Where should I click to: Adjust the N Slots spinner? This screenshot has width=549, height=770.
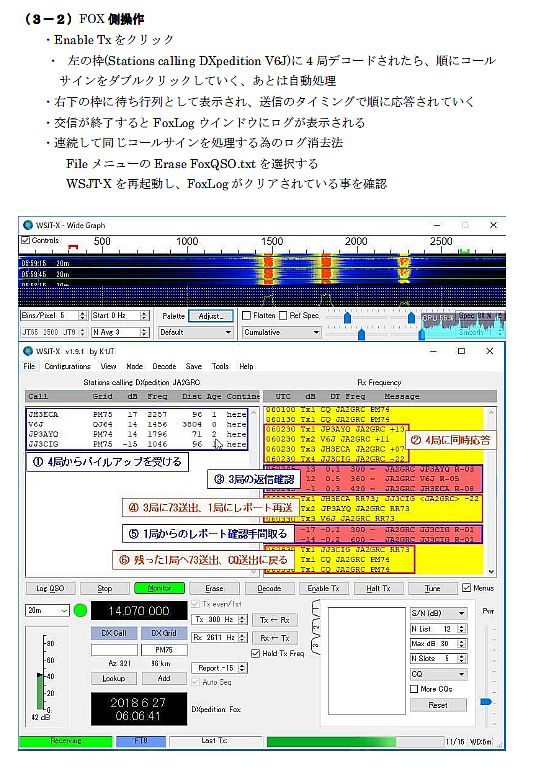point(438,659)
